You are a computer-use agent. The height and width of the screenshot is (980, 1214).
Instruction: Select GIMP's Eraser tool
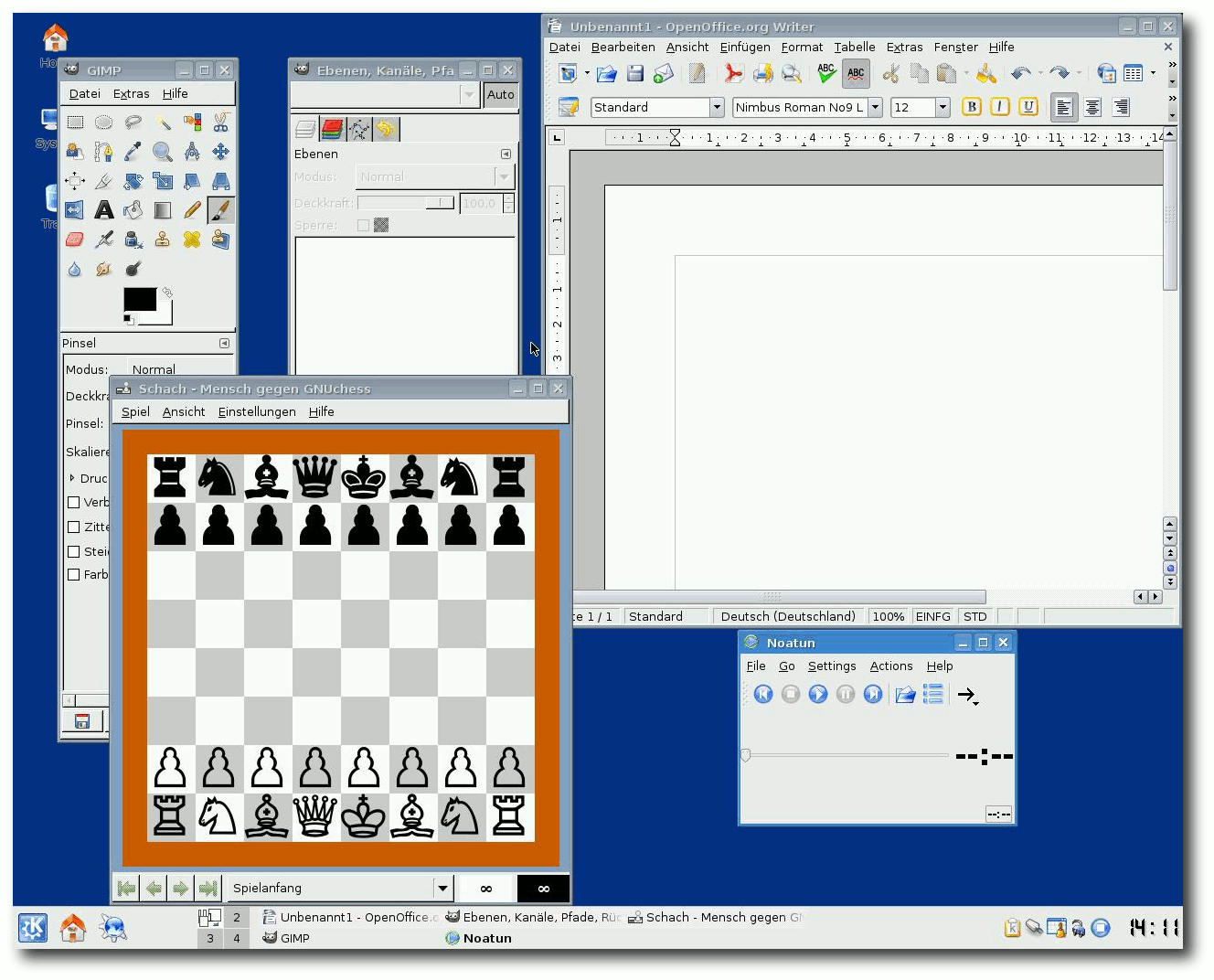pyautogui.click(x=75, y=240)
